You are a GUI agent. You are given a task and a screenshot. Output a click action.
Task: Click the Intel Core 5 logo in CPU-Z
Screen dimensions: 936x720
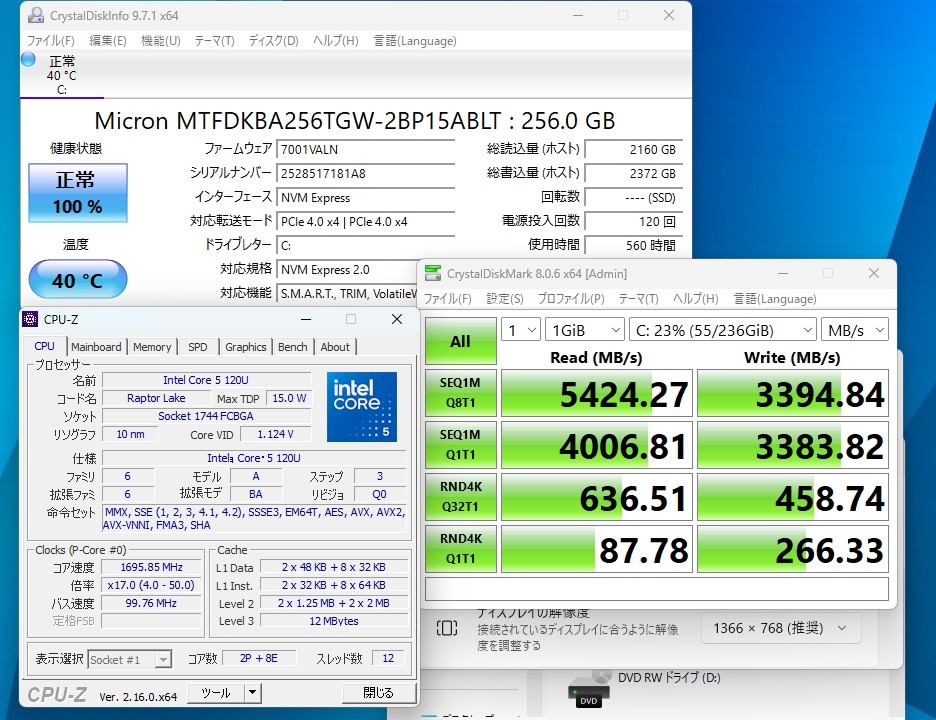(x=362, y=407)
